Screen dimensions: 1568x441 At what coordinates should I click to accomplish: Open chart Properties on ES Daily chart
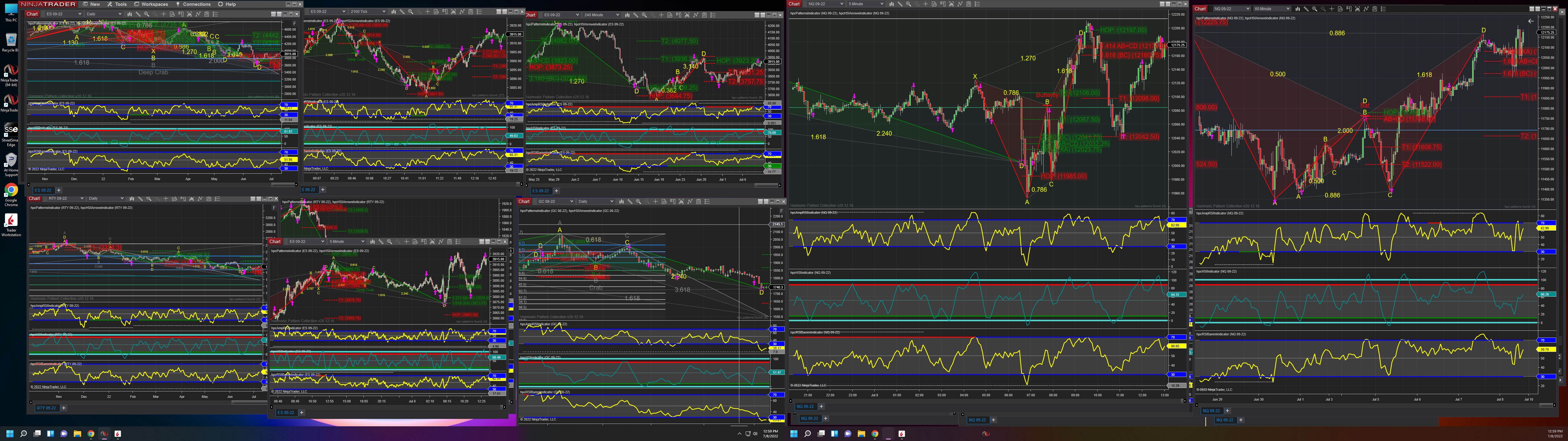[216, 13]
